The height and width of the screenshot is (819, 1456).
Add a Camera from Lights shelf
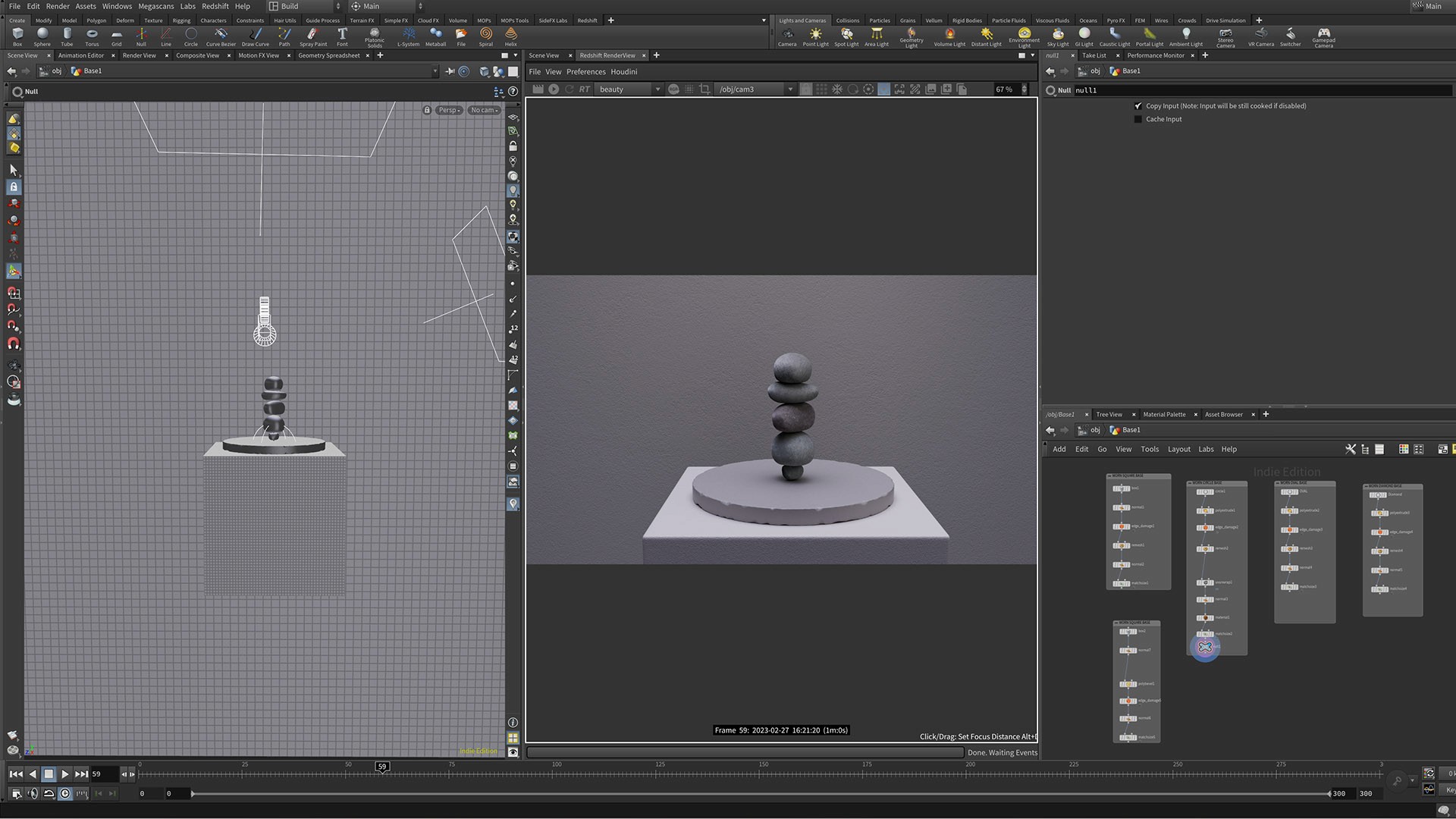pyautogui.click(x=787, y=36)
